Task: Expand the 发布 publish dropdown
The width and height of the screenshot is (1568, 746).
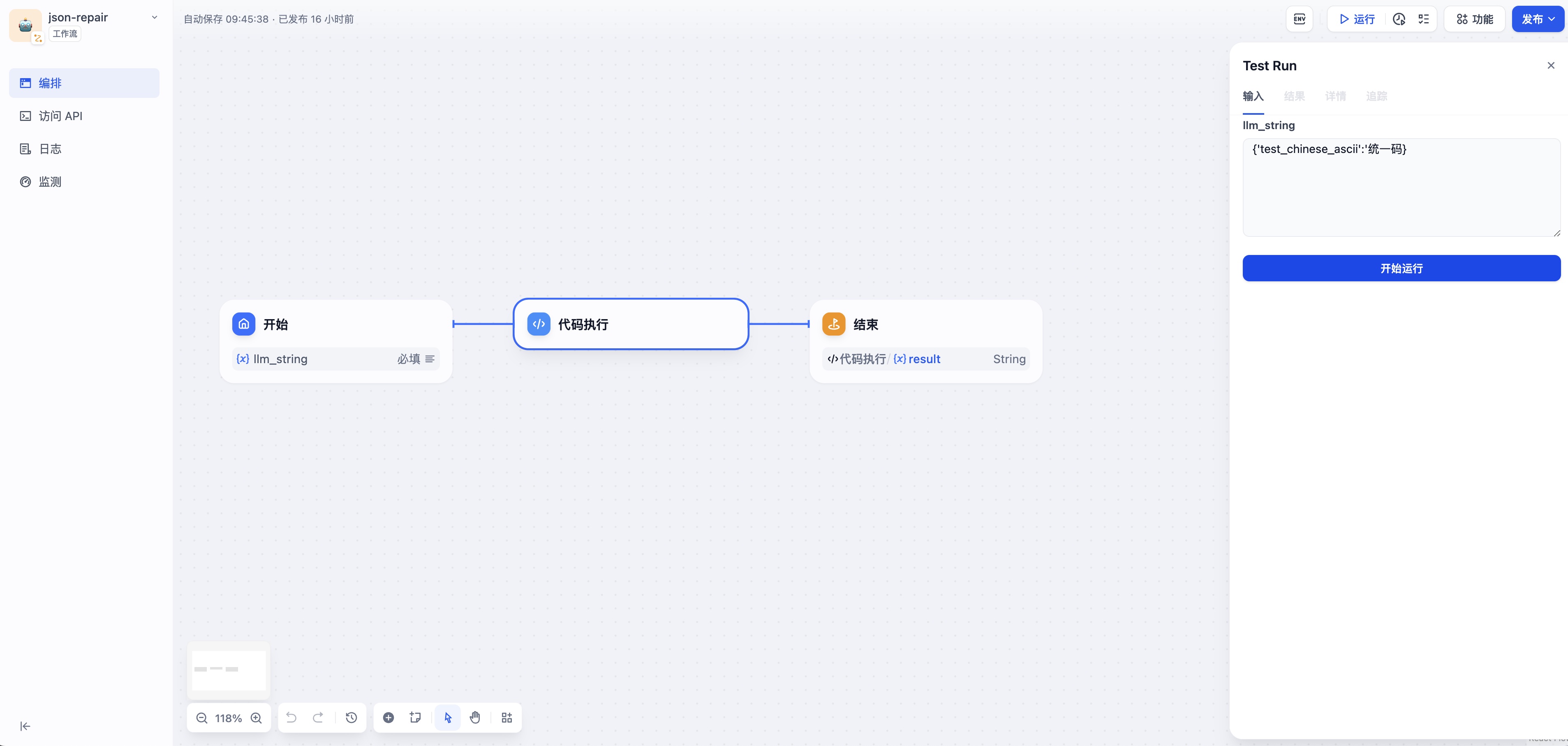Action: click(1538, 19)
